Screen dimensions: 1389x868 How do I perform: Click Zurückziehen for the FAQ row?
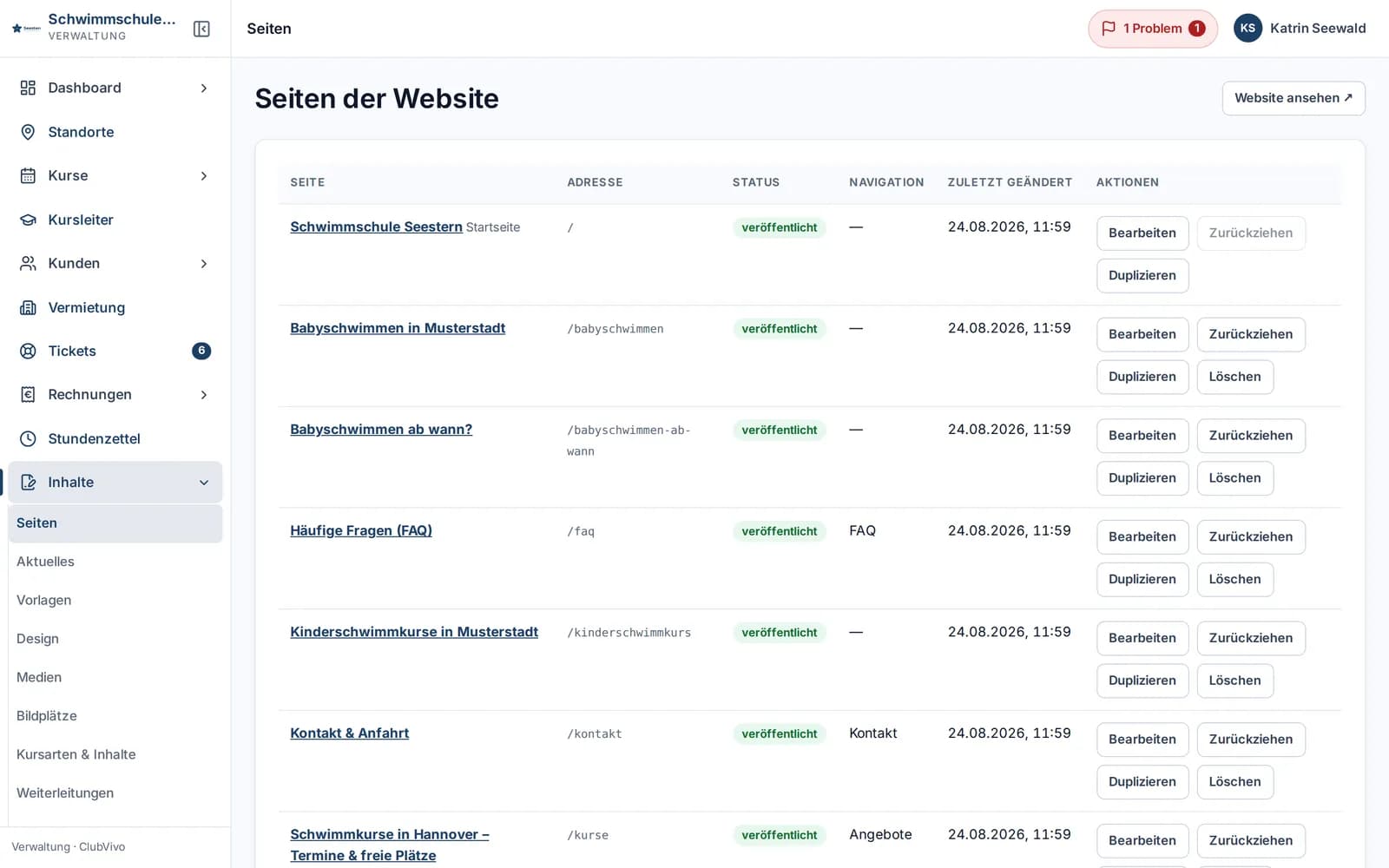coord(1251,537)
